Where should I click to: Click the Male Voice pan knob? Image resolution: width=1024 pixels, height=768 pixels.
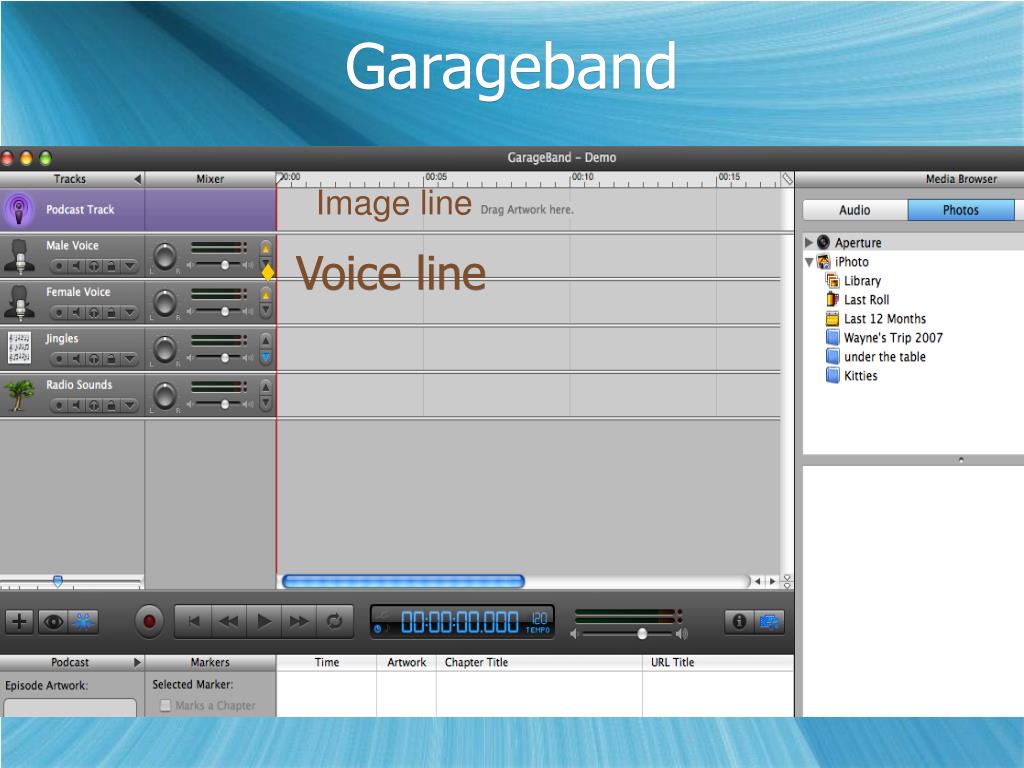(165, 256)
